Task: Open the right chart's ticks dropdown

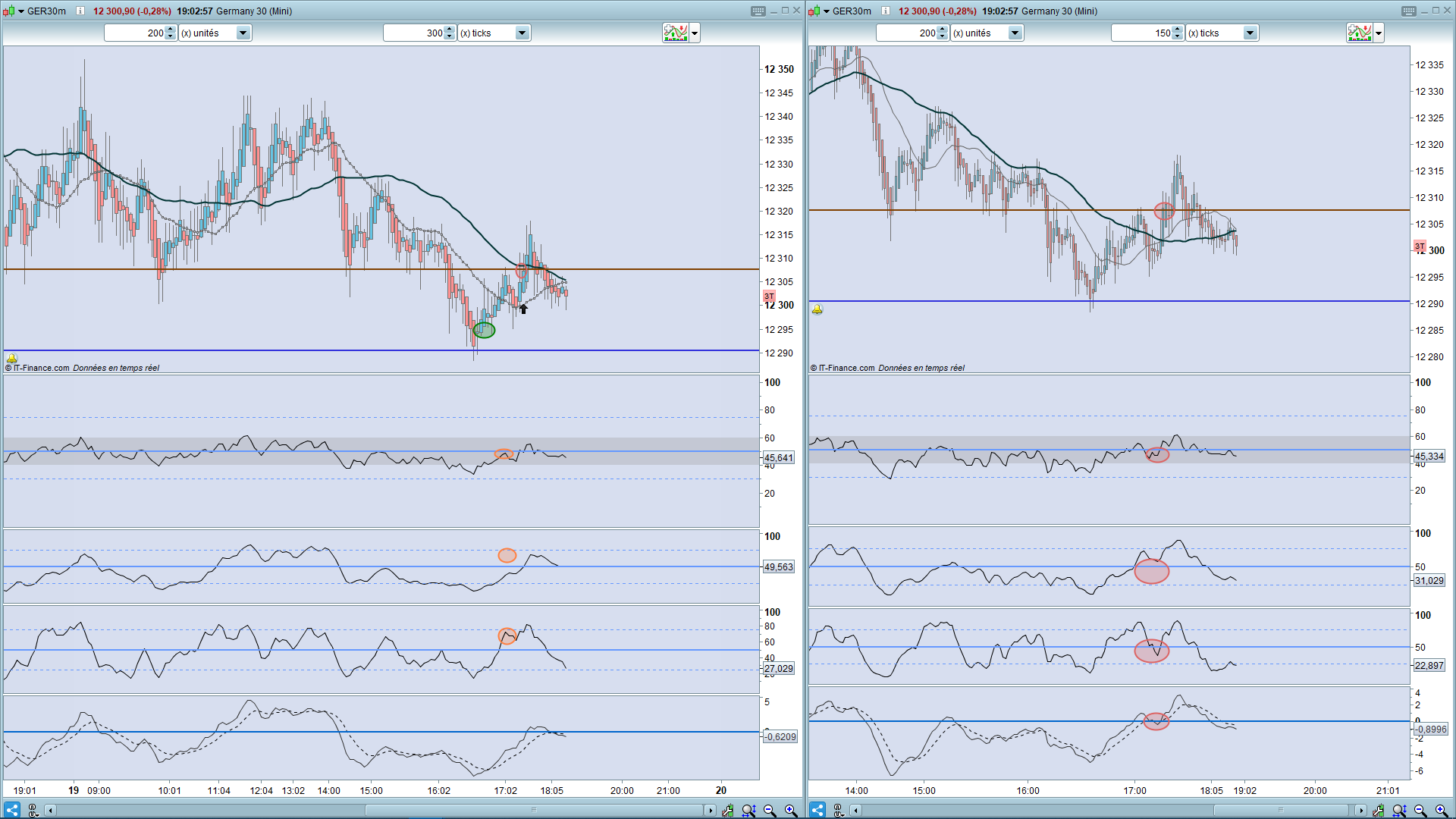Action: pyautogui.click(x=1250, y=33)
